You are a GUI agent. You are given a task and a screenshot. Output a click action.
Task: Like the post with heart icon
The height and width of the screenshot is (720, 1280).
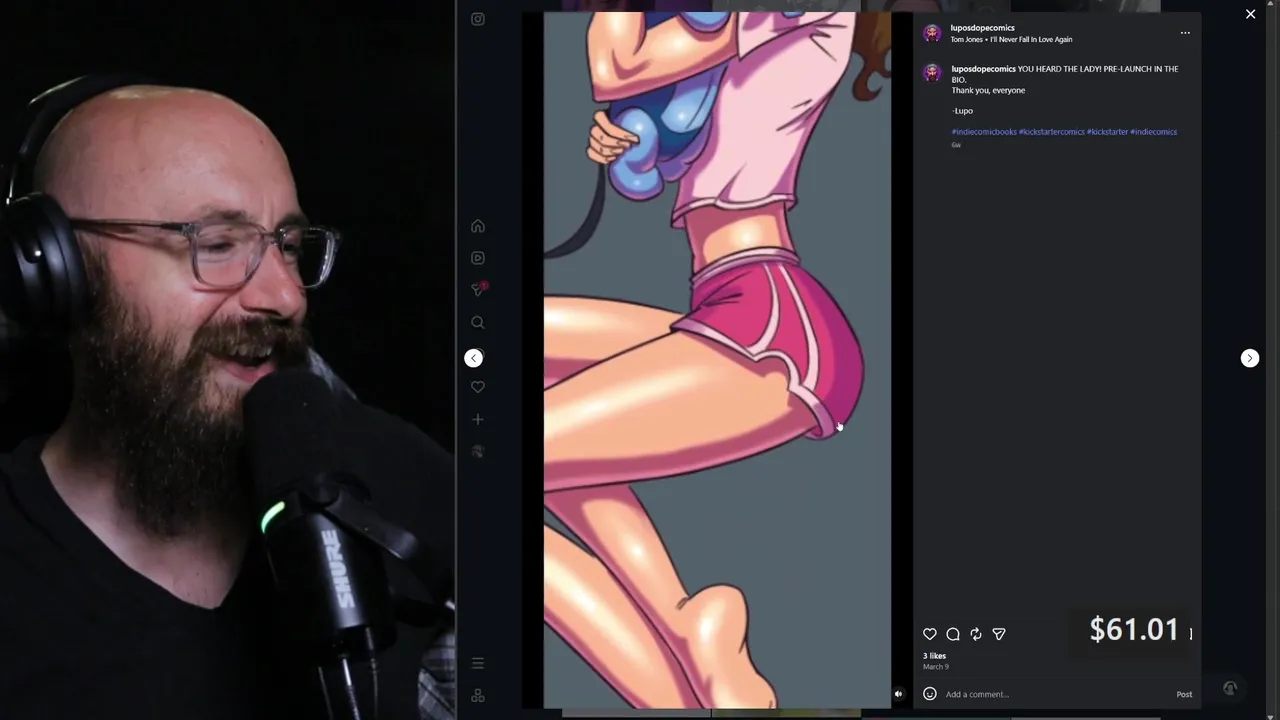coord(930,634)
